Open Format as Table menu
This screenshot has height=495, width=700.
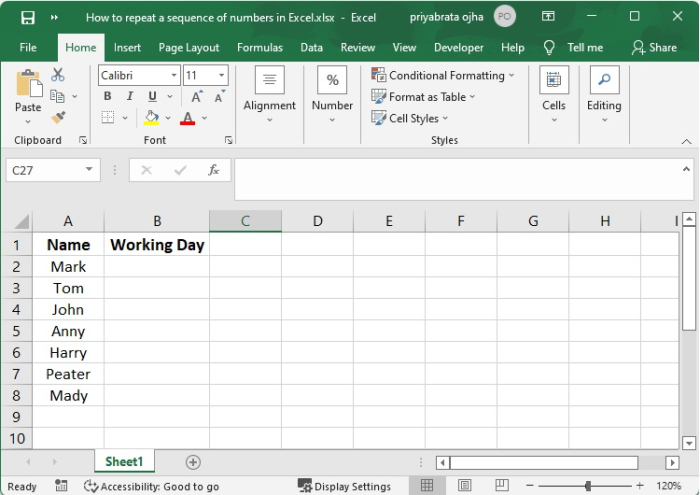[423, 96]
